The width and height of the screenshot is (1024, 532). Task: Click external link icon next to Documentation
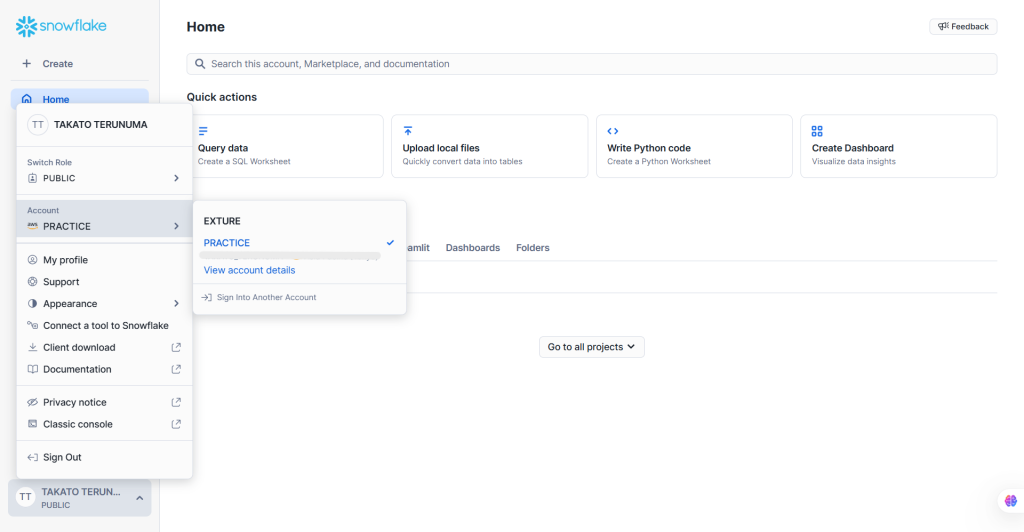pos(176,369)
